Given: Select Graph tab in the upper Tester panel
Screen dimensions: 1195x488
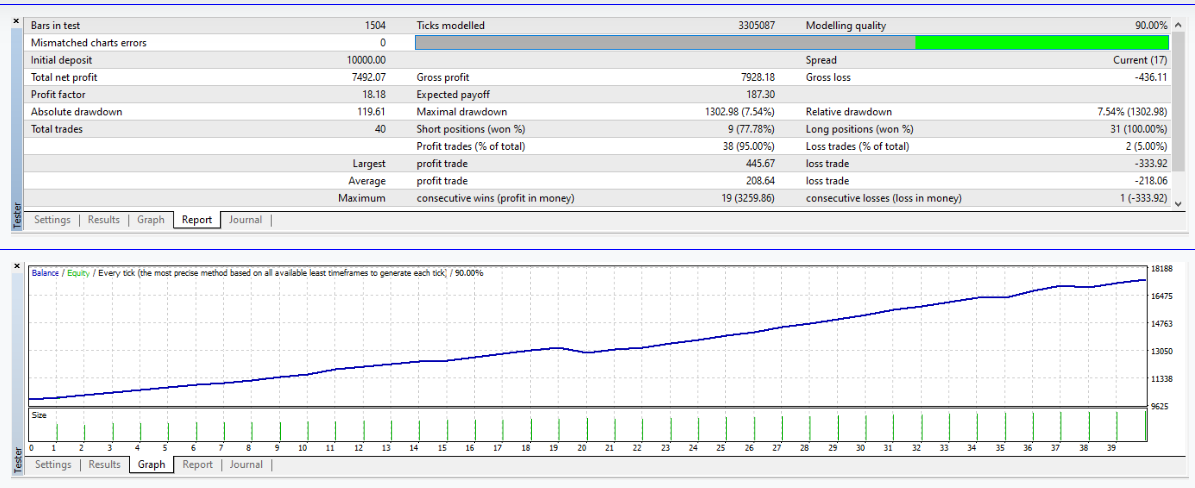Looking at the screenshot, I should [x=151, y=220].
